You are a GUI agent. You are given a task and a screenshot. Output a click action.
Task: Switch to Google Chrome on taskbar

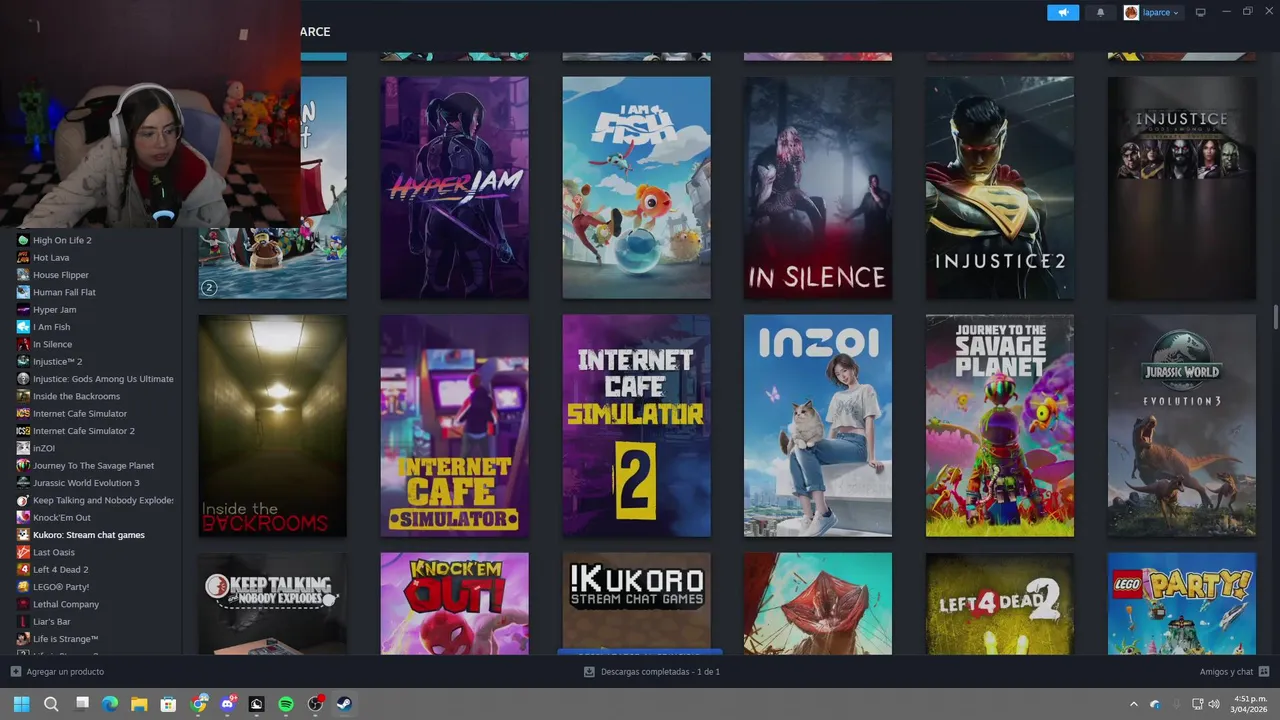tap(199, 704)
